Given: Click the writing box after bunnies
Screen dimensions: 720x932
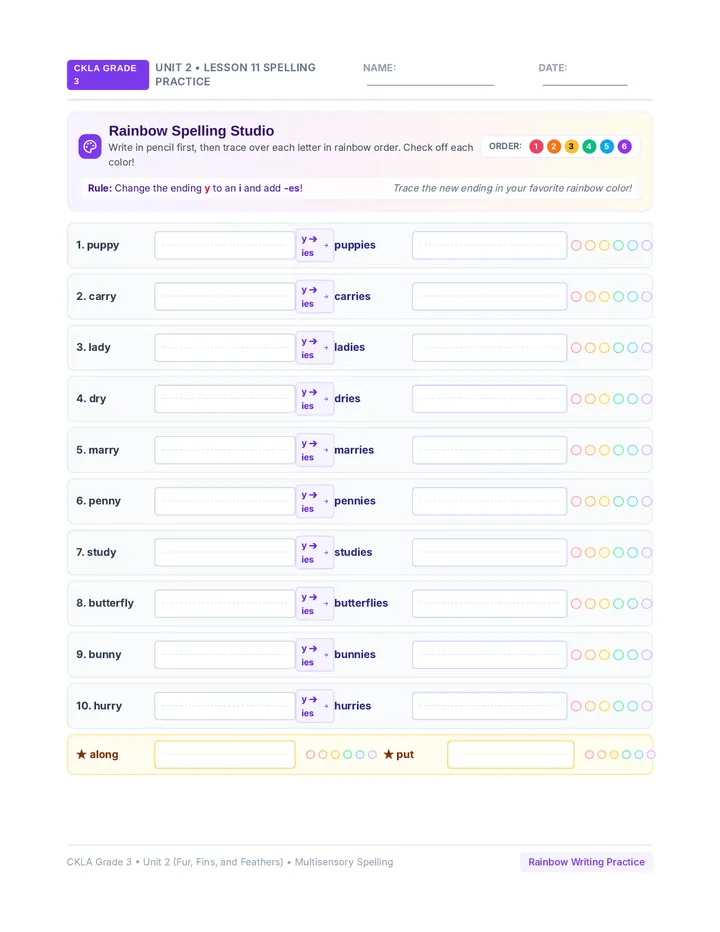Looking at the screenshot, I should point(489,654).
